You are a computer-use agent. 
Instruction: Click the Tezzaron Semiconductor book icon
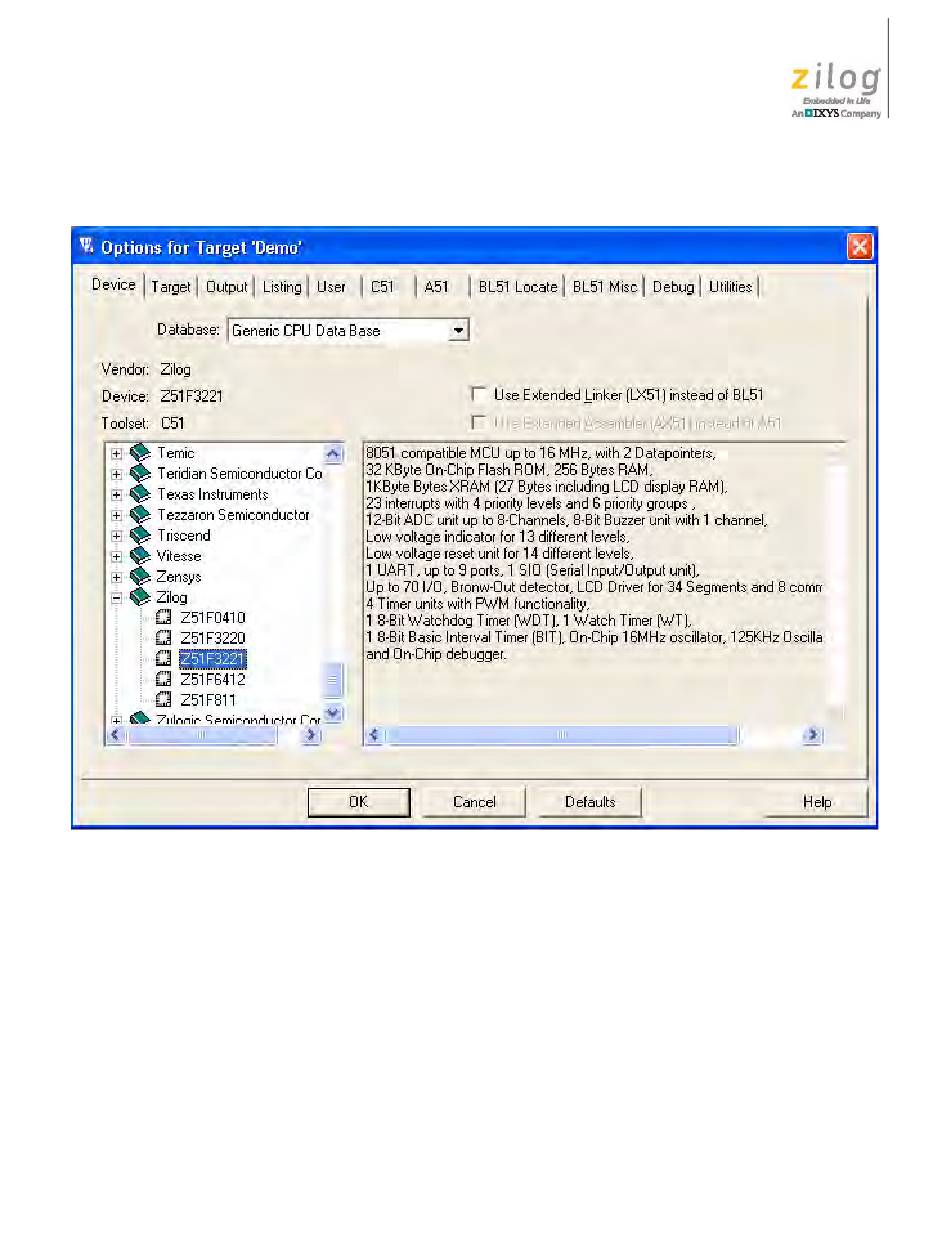pyautogui.click(x=140, y=515)
